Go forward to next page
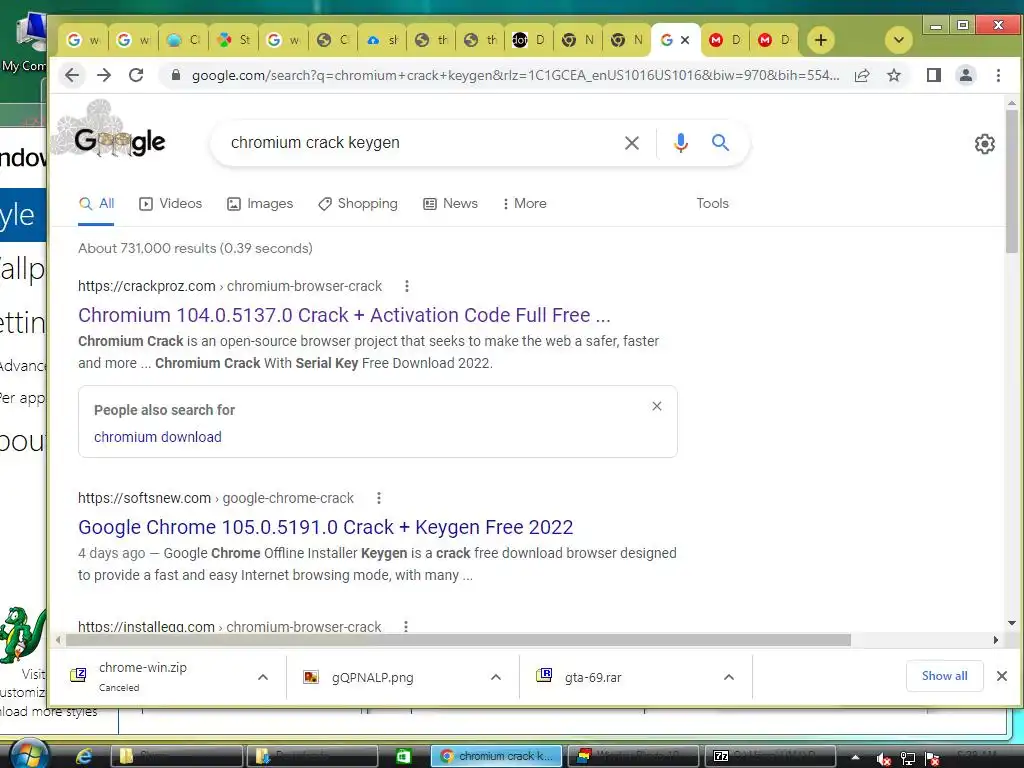The image size is (1024, 768). (x=104, y=75)
